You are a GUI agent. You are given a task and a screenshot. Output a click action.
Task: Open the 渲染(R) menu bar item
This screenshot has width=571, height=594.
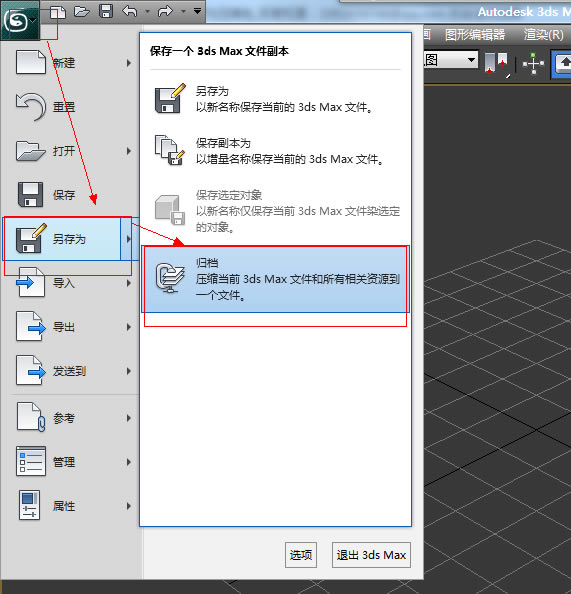click(x=544, y=35)
